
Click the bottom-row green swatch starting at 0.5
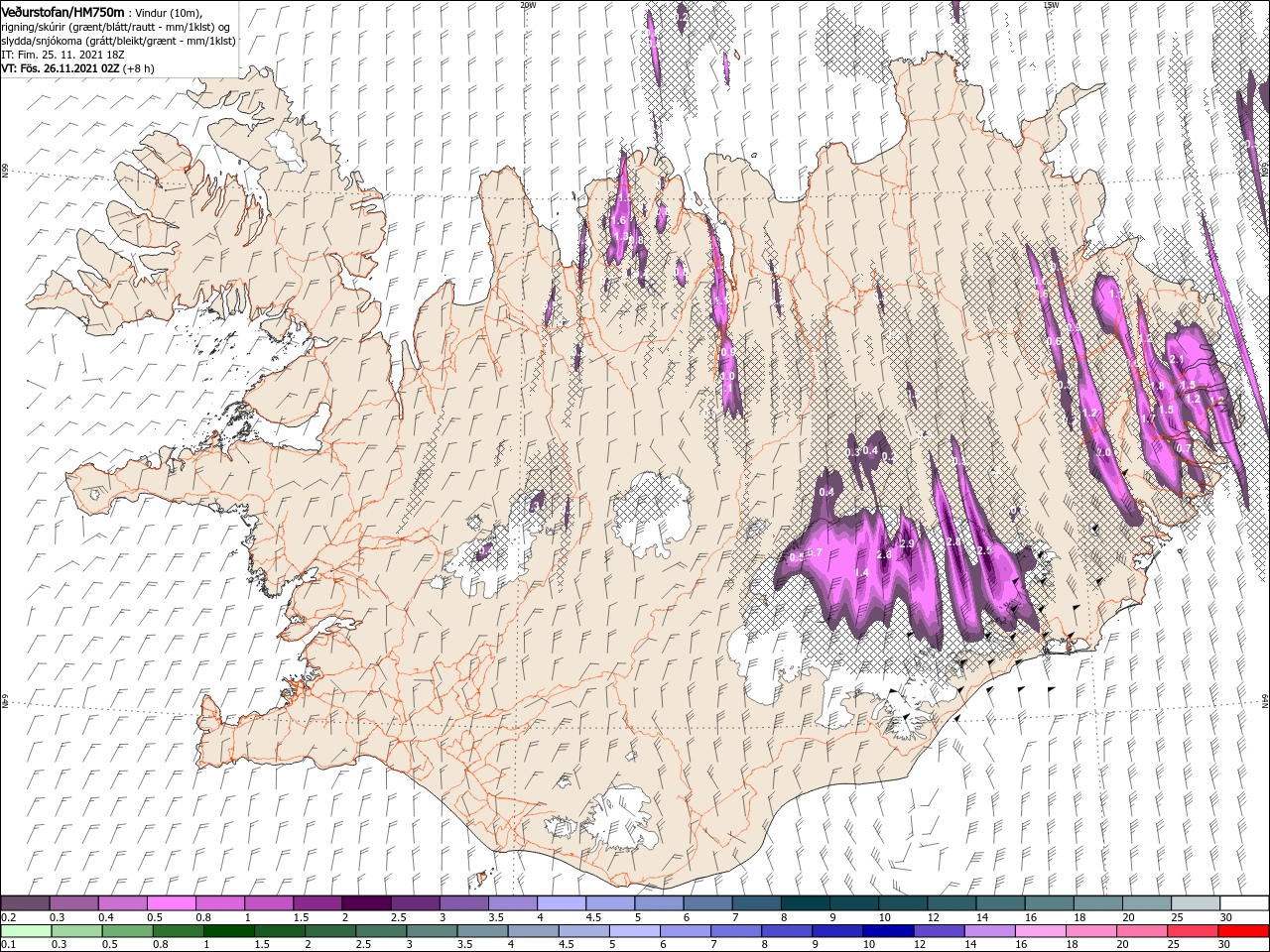coord(128,931)
